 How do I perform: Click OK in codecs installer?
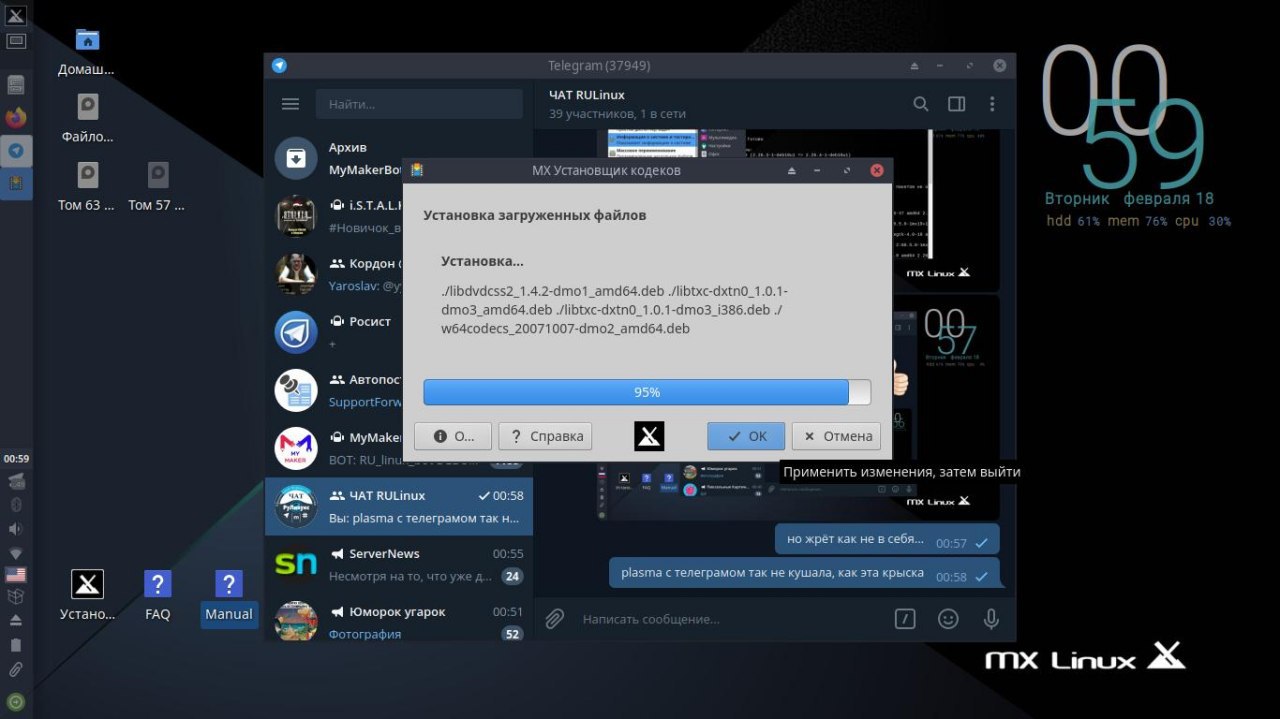click(746, 436)
